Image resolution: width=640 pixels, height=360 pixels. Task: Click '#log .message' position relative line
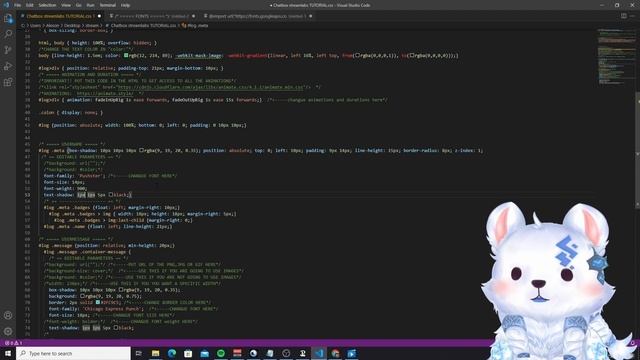click(107, 245)
